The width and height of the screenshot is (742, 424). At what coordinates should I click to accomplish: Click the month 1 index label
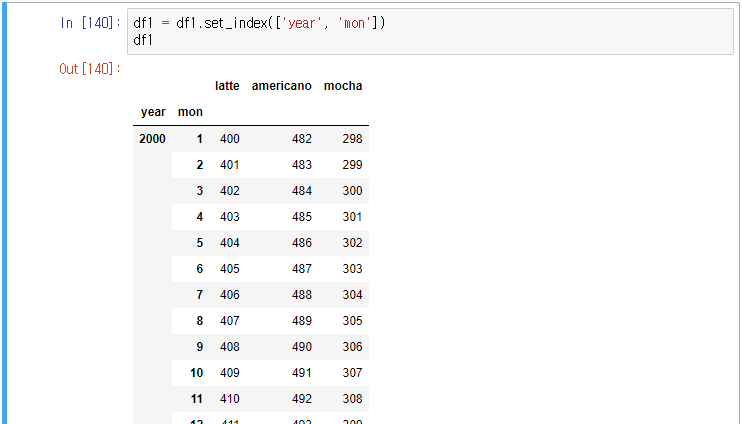(200, 139)
